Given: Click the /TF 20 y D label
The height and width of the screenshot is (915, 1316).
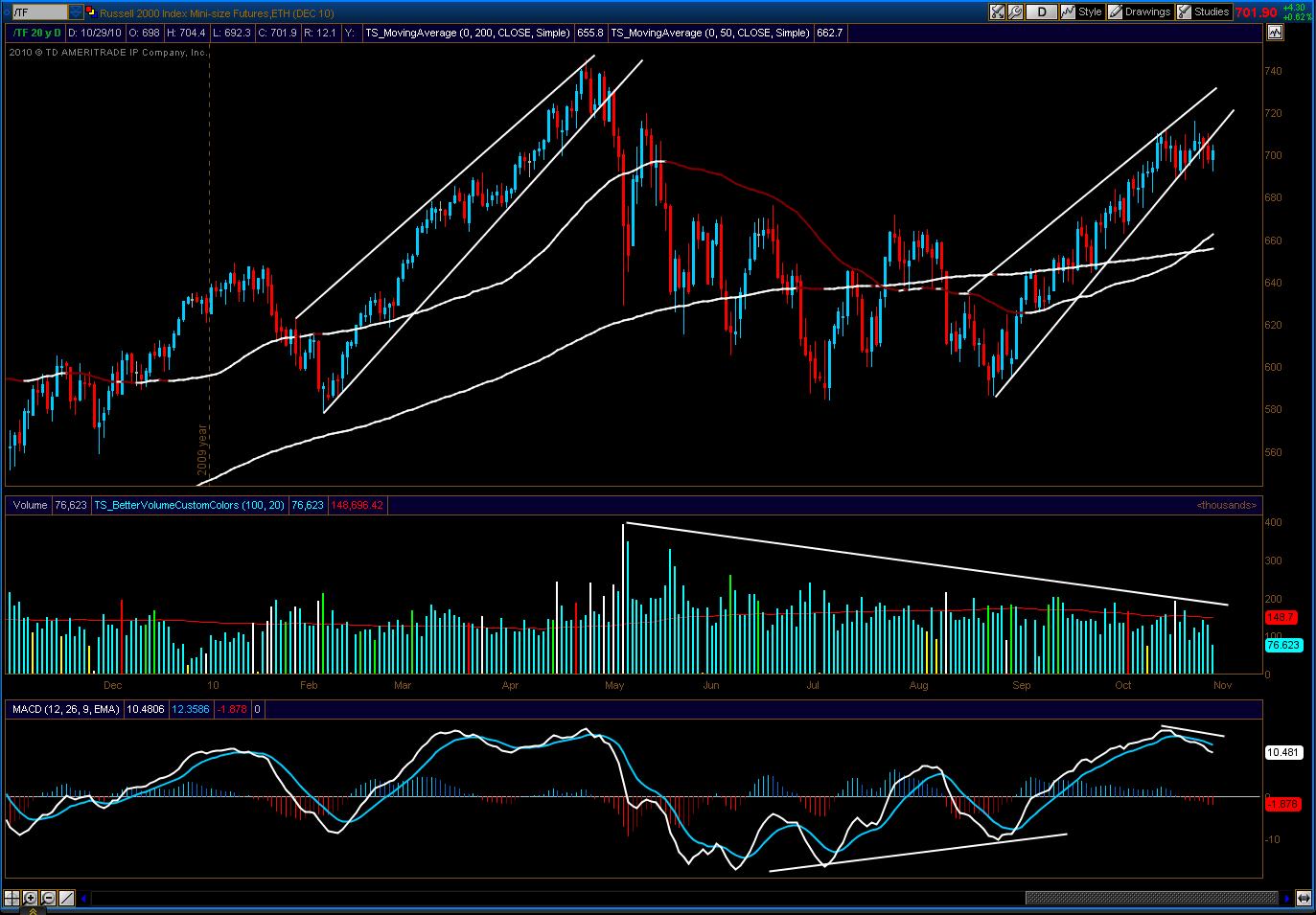Looking at the screenshot, I should pos(35,33).
